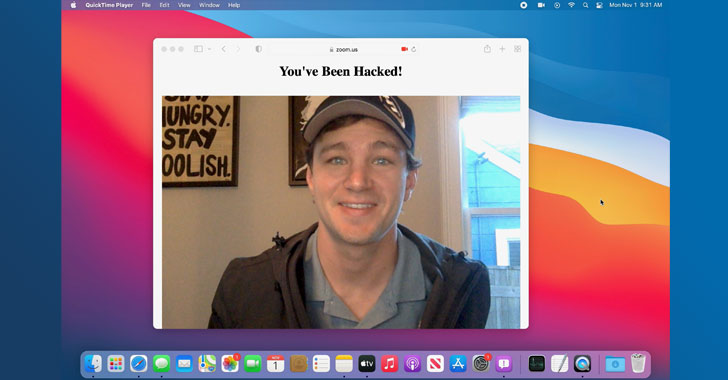Add a new tab with plus icon
The image size is (728, 380).
pos(502,49)
